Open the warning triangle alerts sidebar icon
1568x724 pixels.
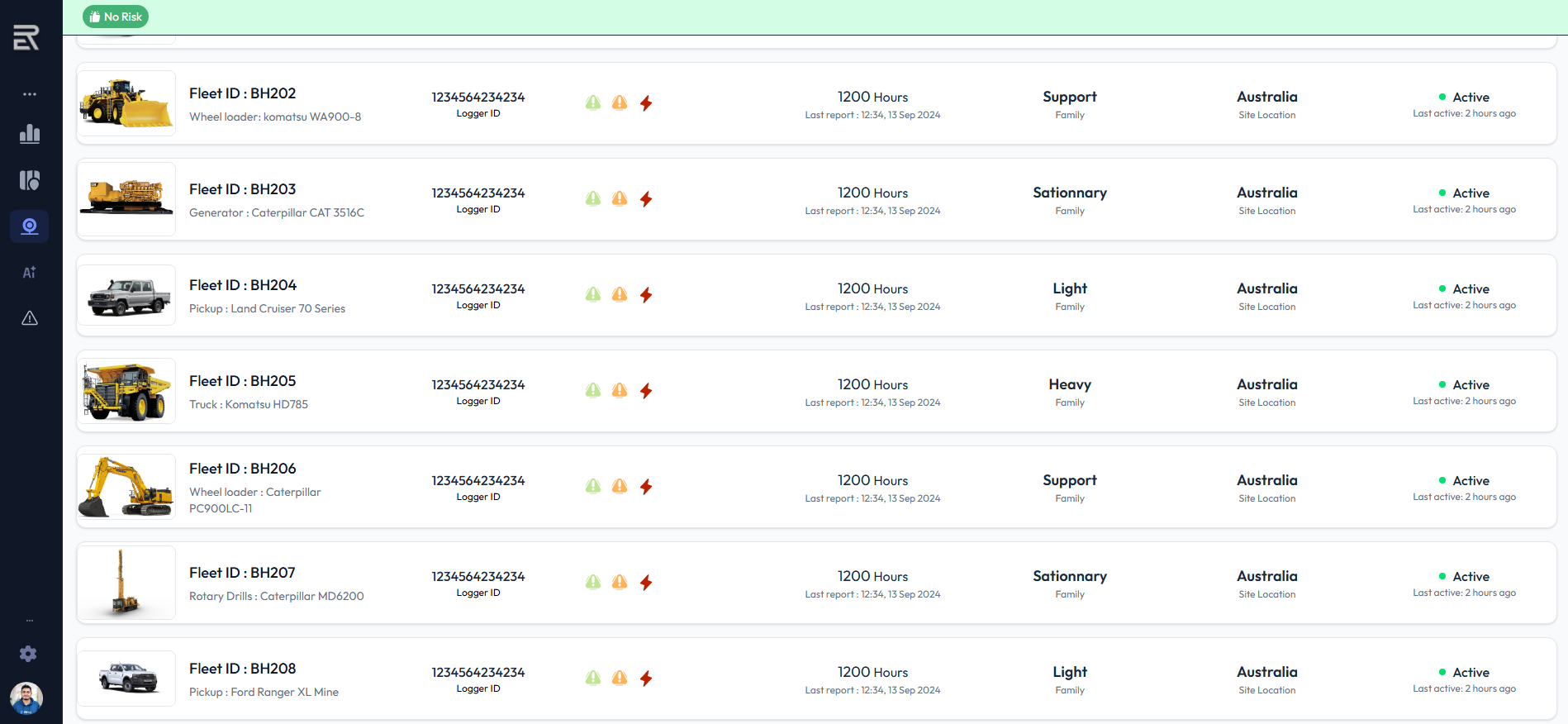pyautogui.click(x=30, y=318)
